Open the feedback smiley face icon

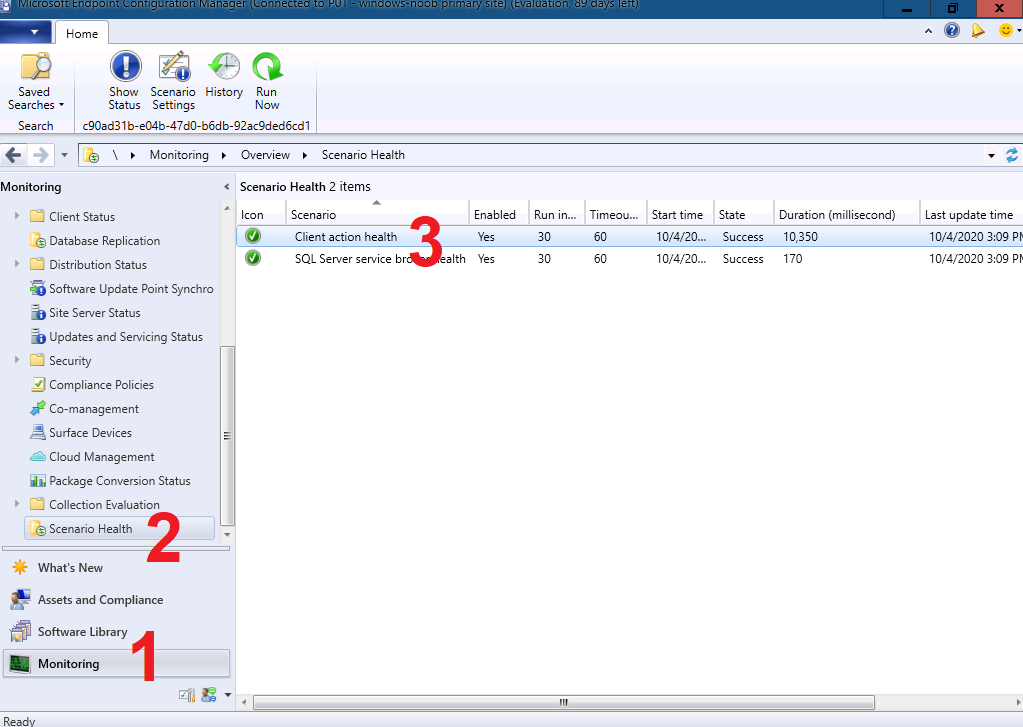pyautogui.click(x=1005, y=30)
